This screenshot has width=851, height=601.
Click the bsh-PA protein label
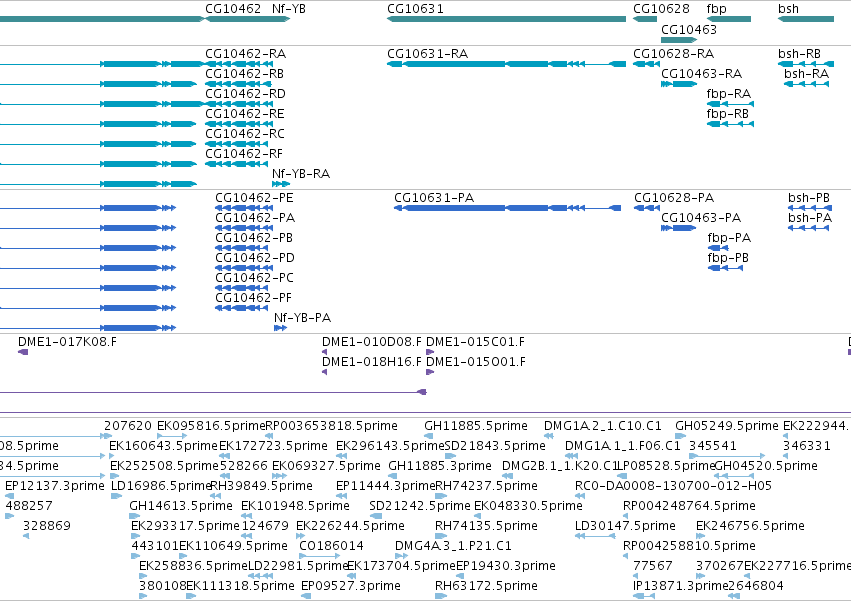(x=810, y=218)
